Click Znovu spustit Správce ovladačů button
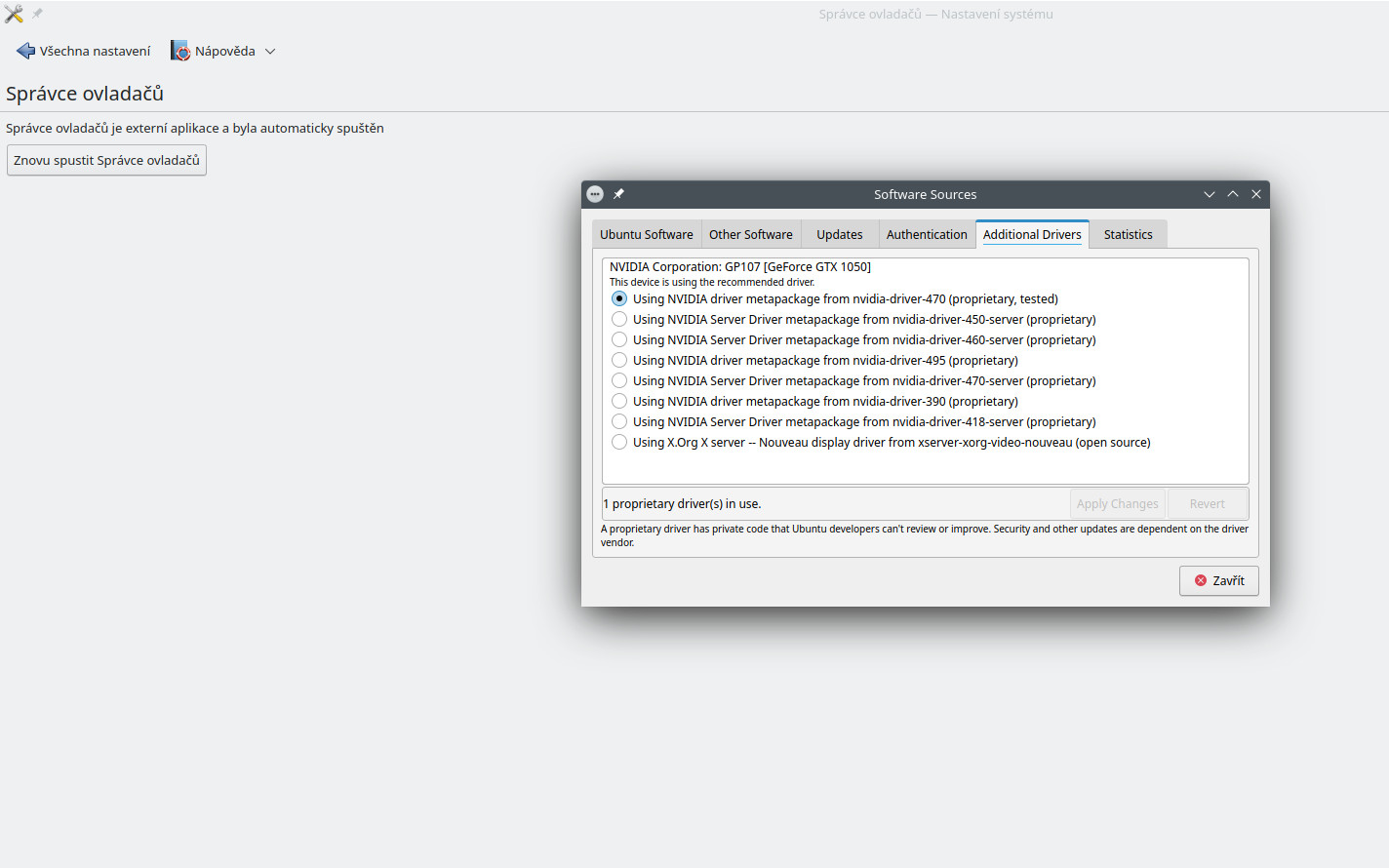1389x868 pixels. (106, 160)
